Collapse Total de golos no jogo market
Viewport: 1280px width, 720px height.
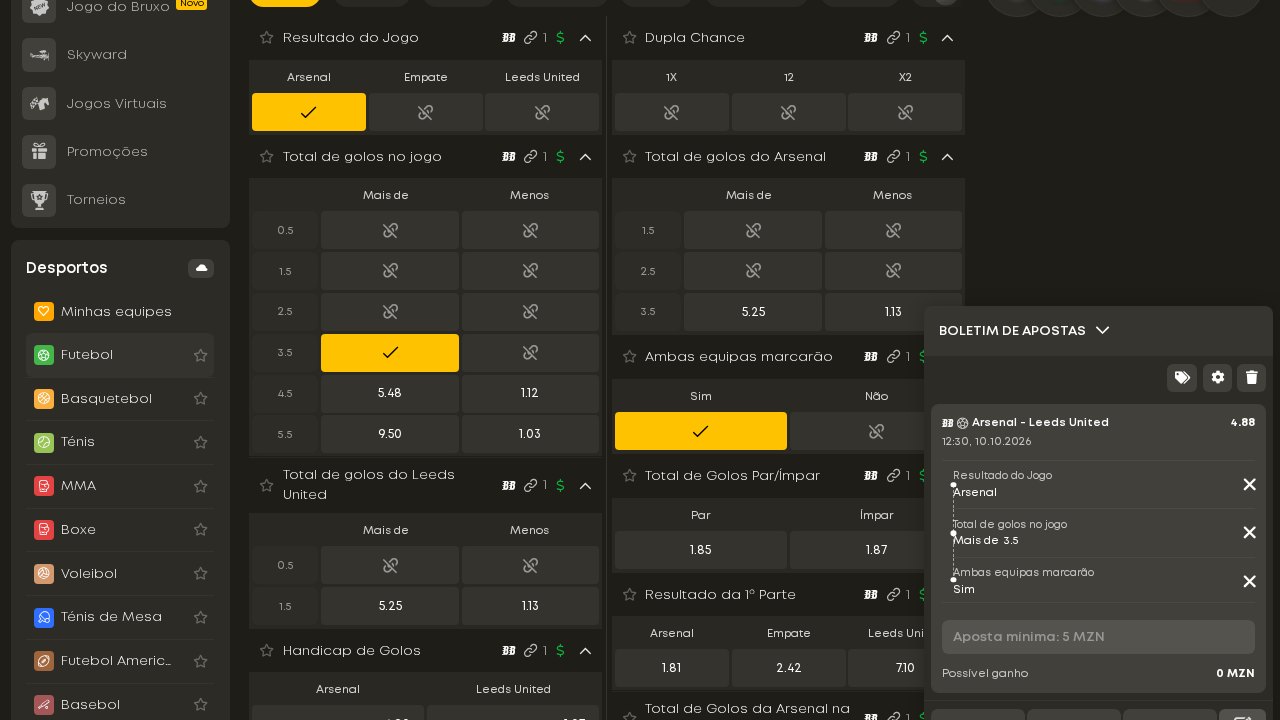(x=585, y=157)
